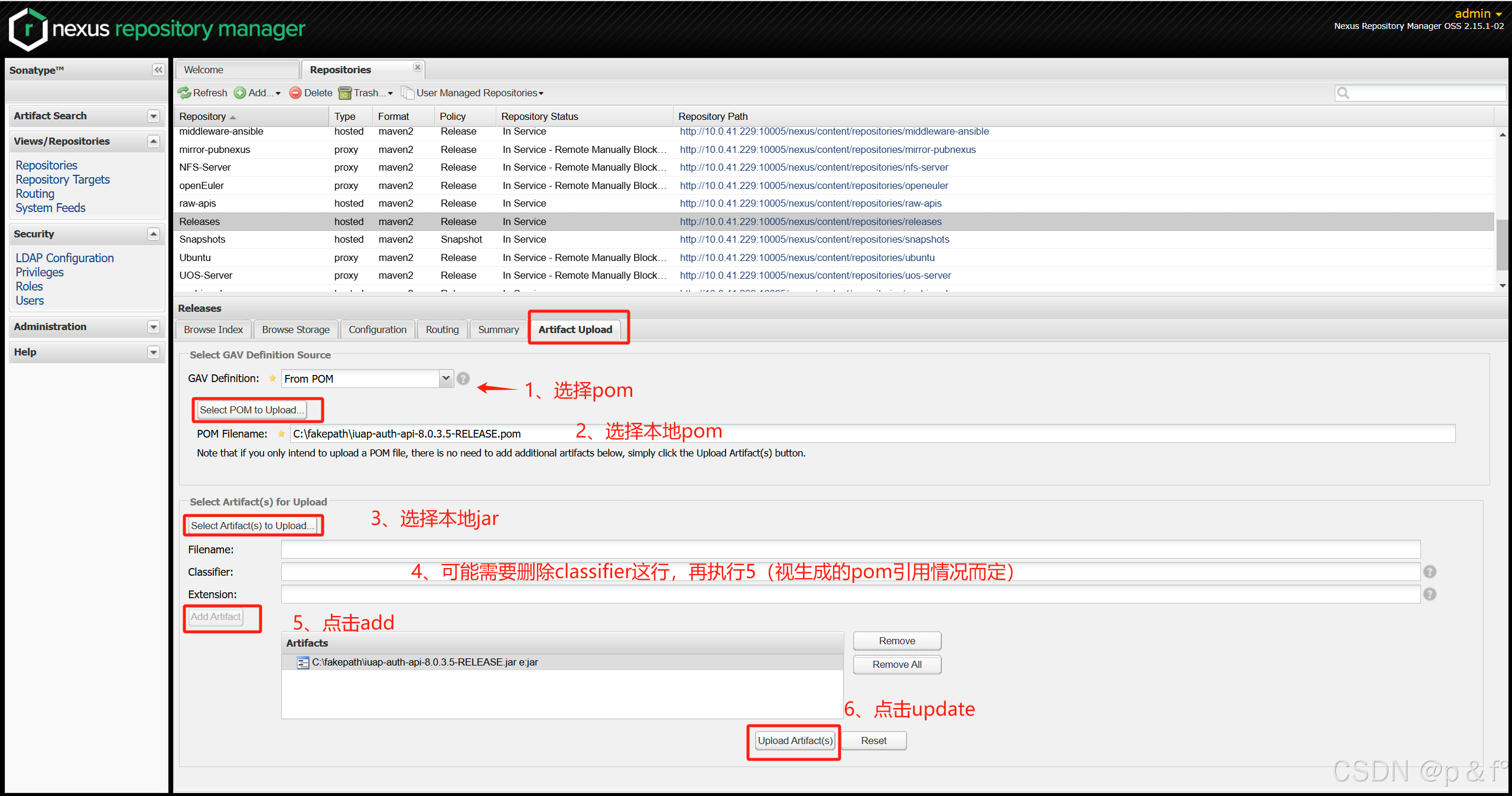Click the search magnifier icon
The height and width of the screenshot is (796, 1512).
click(x=1342, y=93)
